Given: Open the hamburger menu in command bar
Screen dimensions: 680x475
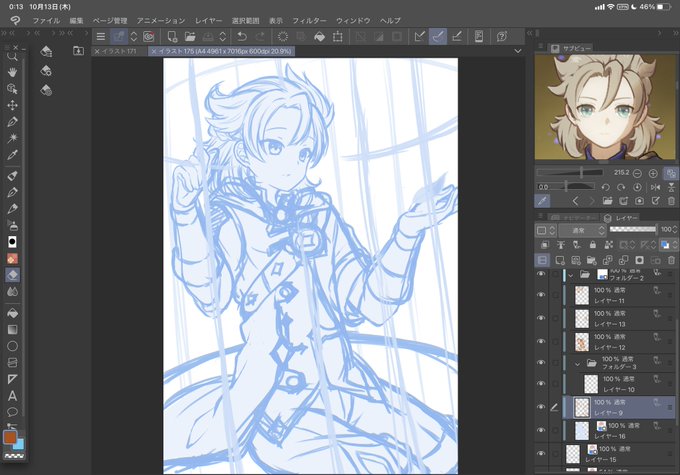Looking at the screenshot, I should click(101, 37).
